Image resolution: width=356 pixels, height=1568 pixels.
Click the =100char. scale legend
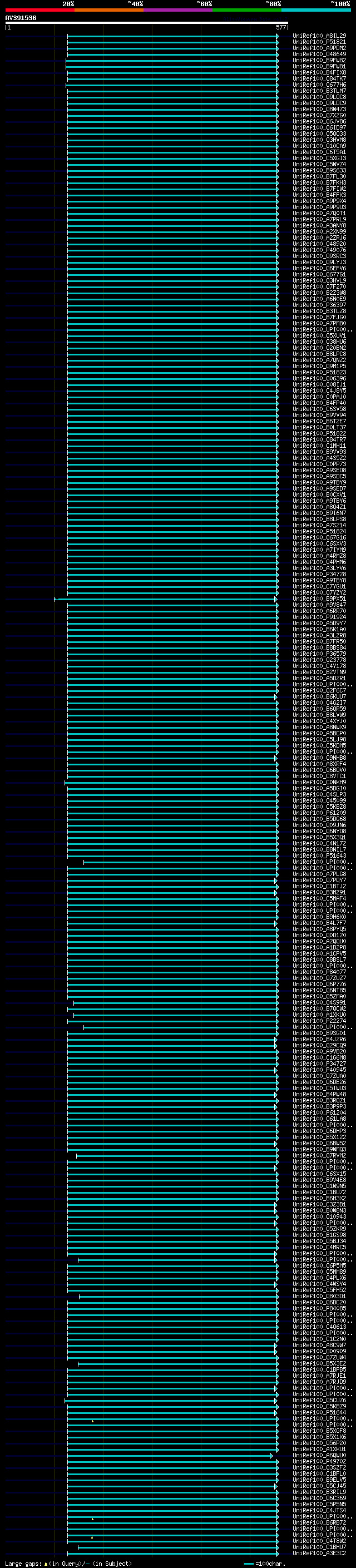pos(265,1564)
